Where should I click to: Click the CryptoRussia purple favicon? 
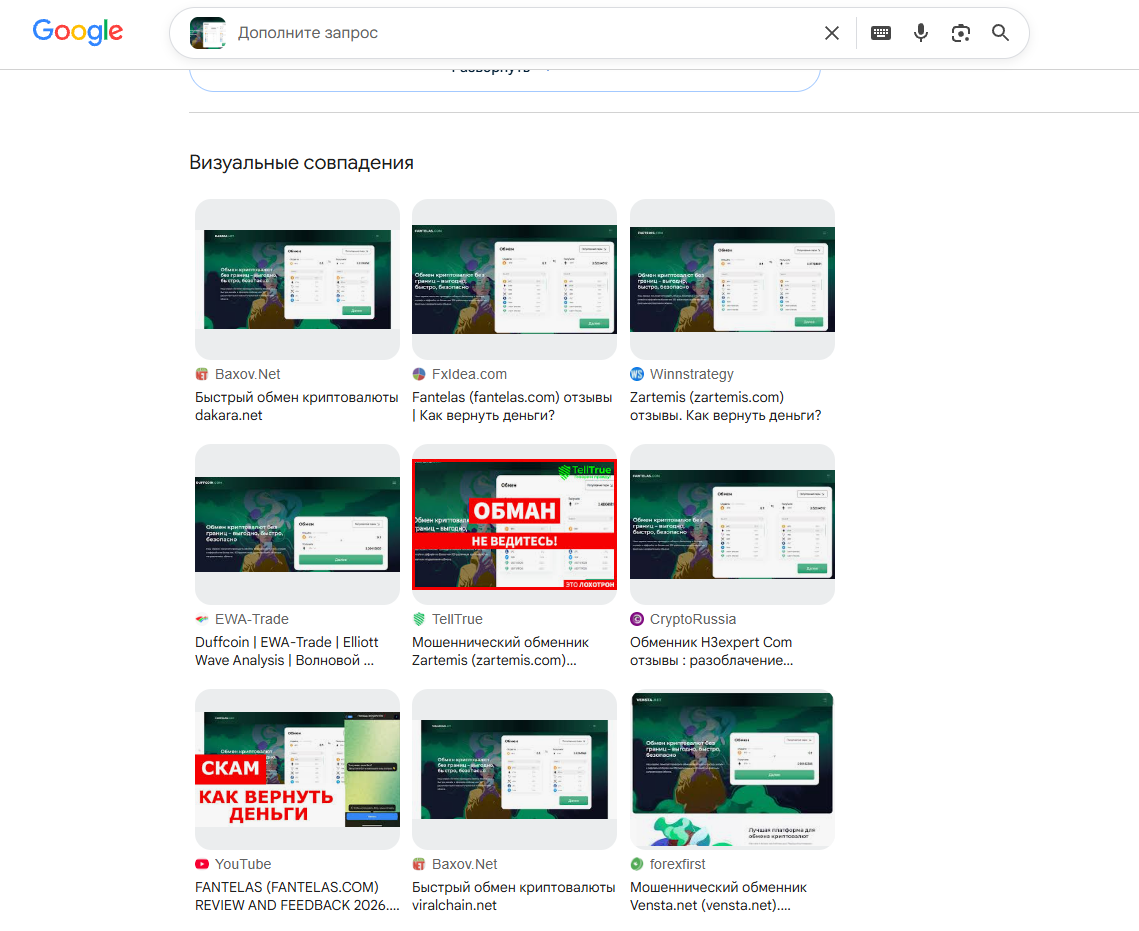click(637, 619)
